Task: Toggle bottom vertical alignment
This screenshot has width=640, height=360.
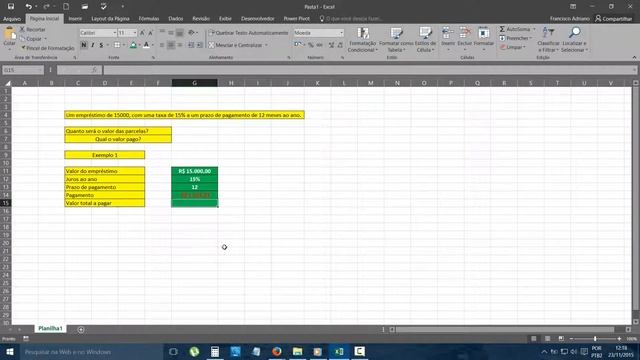Action: [180, 33]
